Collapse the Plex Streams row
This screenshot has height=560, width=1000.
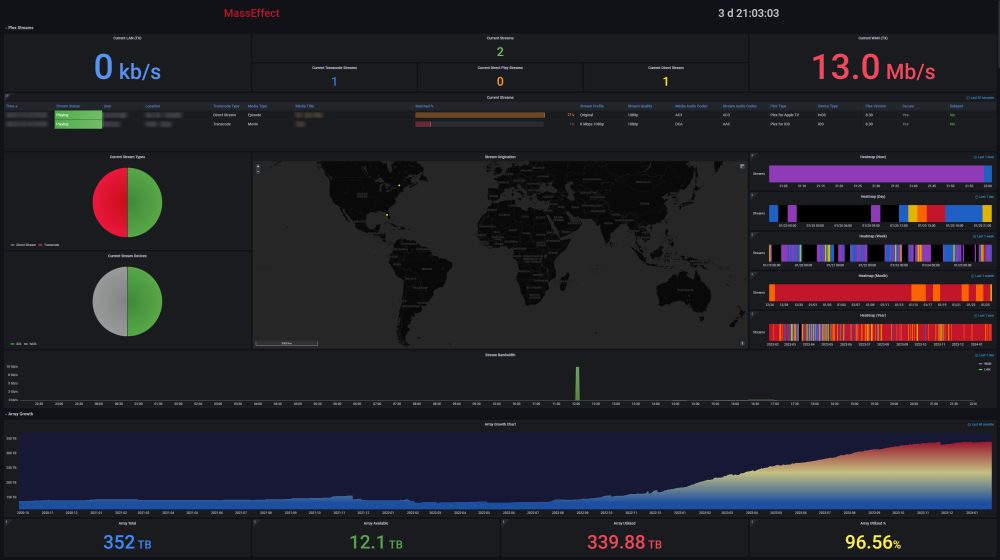coord(20,28)
